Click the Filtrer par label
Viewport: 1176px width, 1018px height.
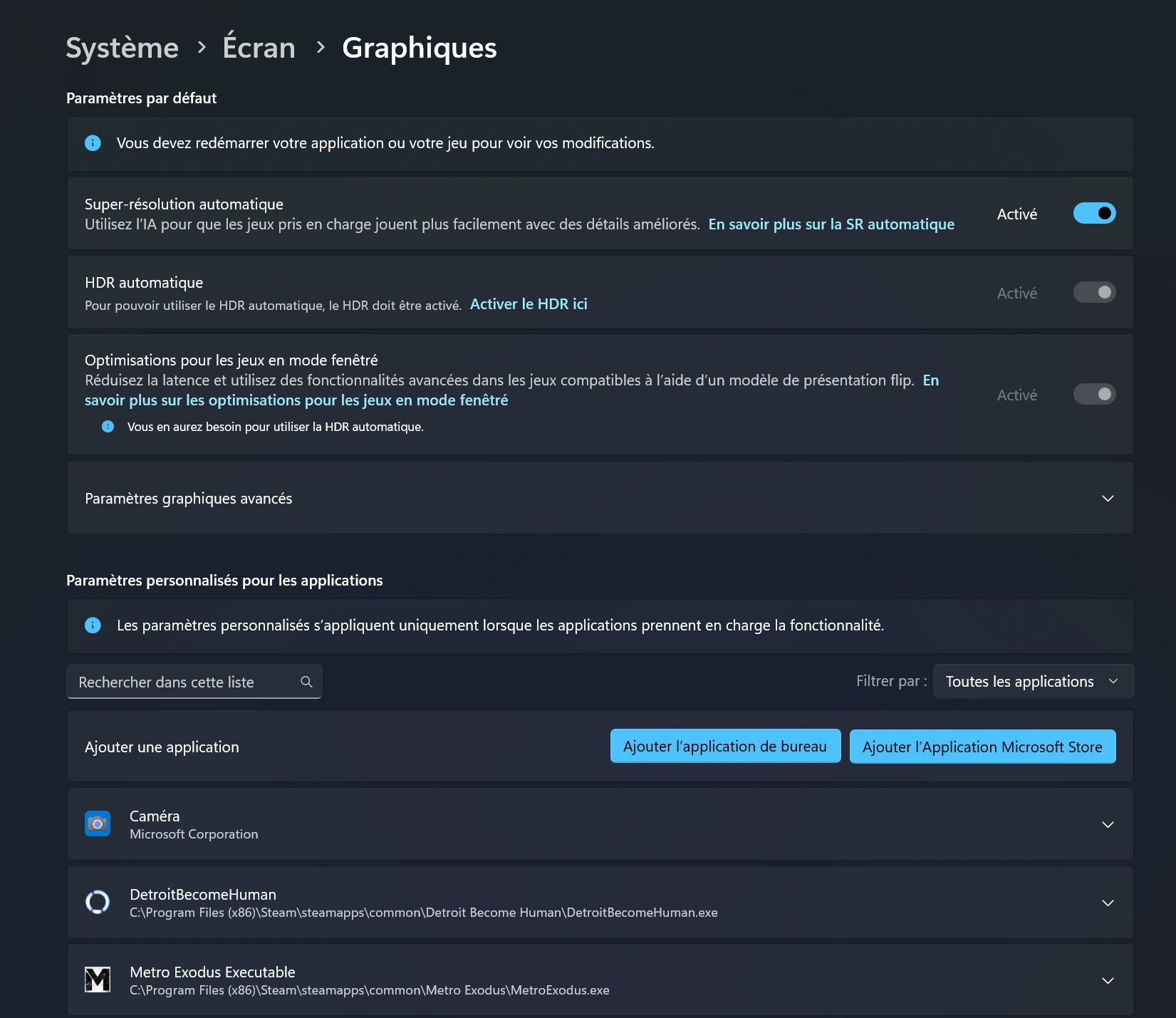point(891,681)
